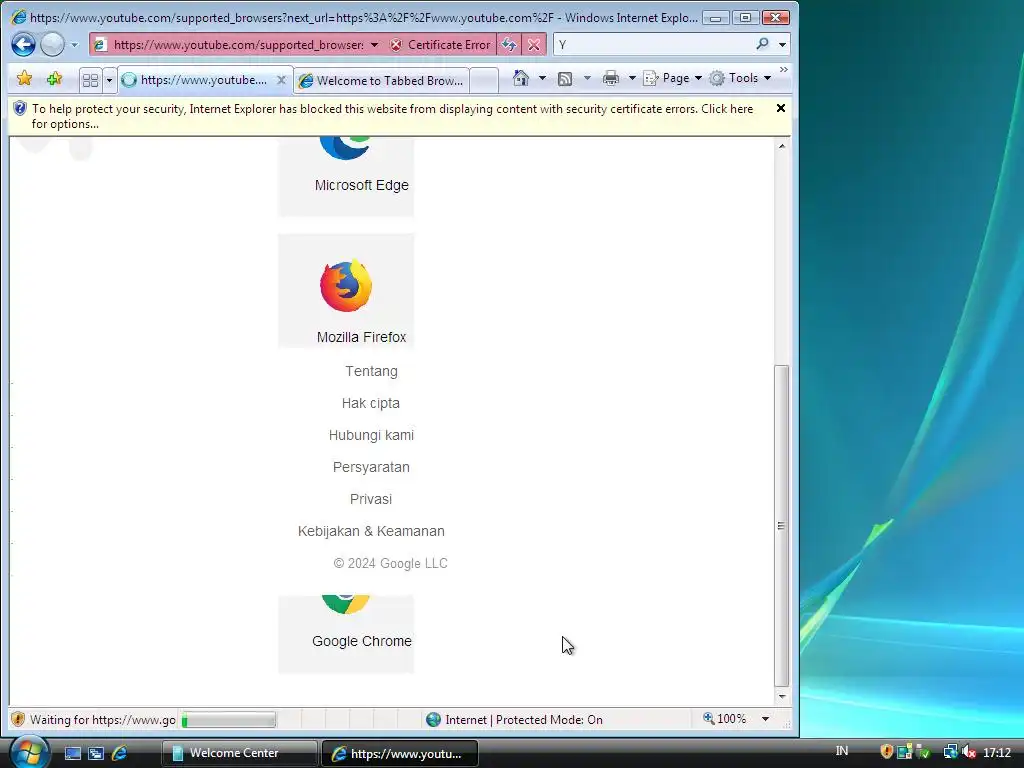
Task: Show Quick Tabs thumbnail view
Action: tap(90, 80)
